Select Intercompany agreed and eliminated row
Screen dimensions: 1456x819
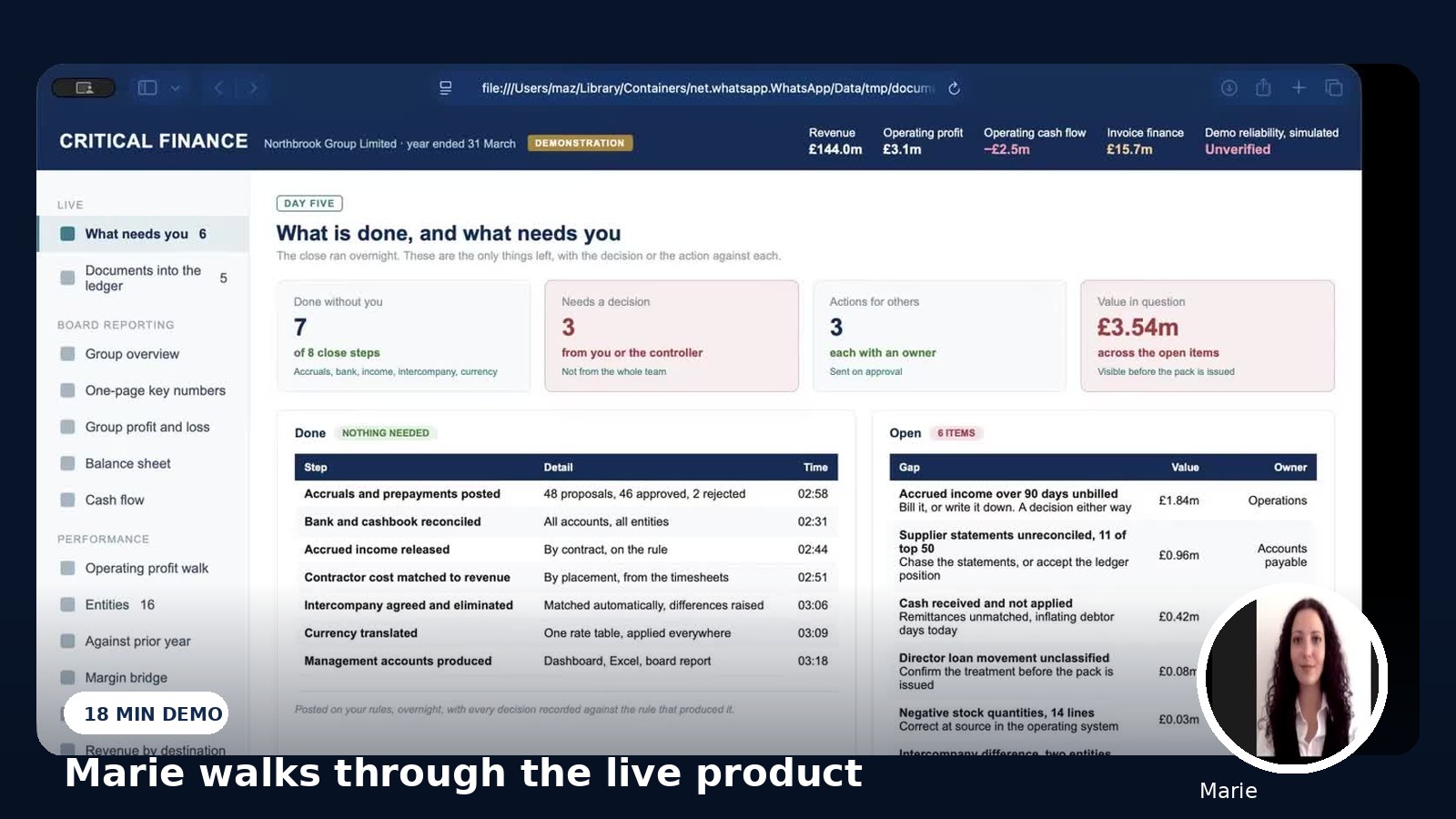566,605
